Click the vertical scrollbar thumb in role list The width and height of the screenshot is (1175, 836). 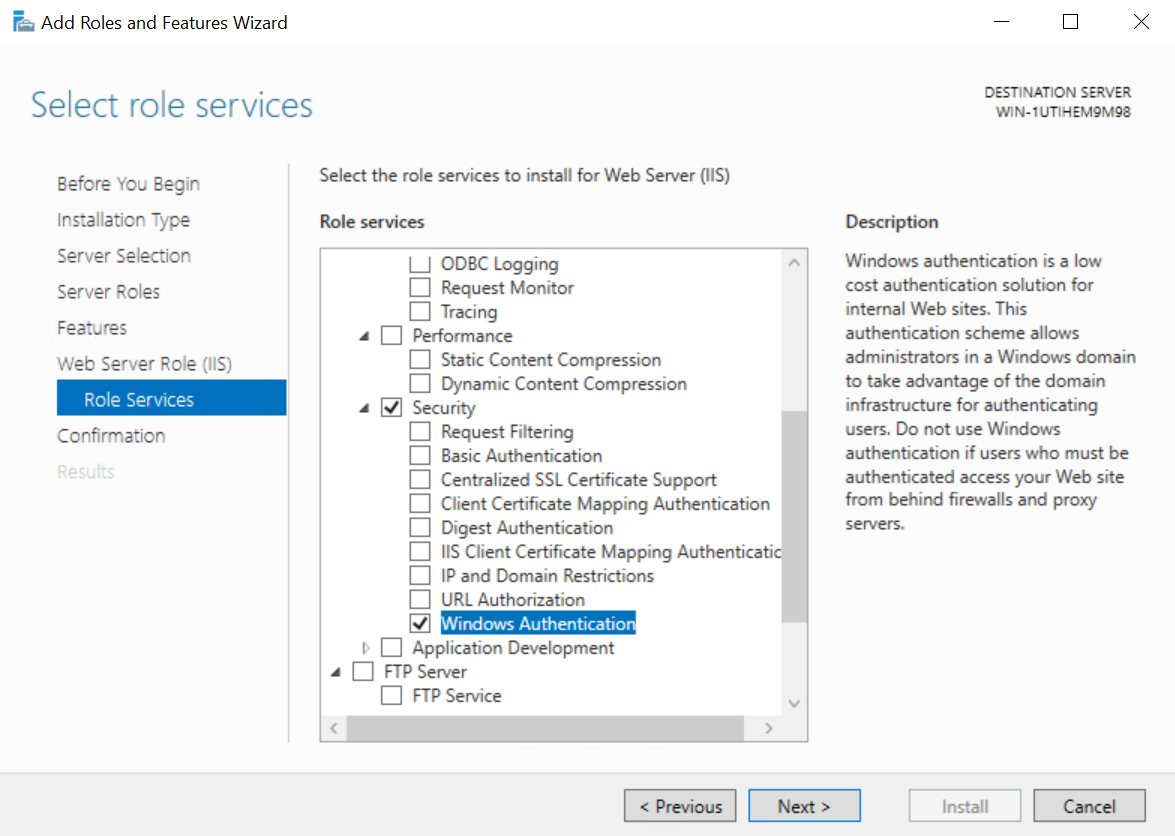[794, 516]
